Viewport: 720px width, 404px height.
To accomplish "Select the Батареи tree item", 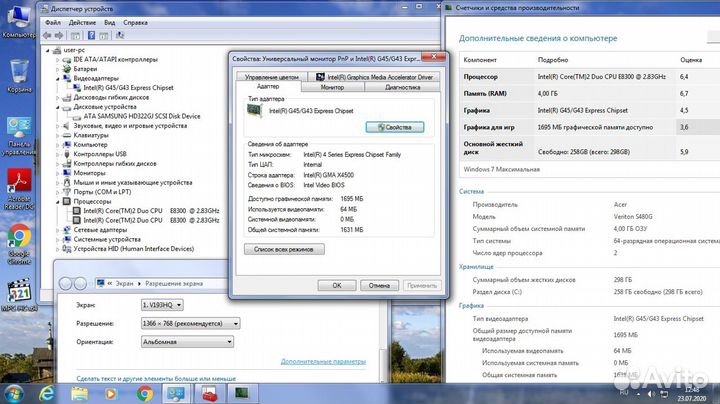I will coord(85,69).
